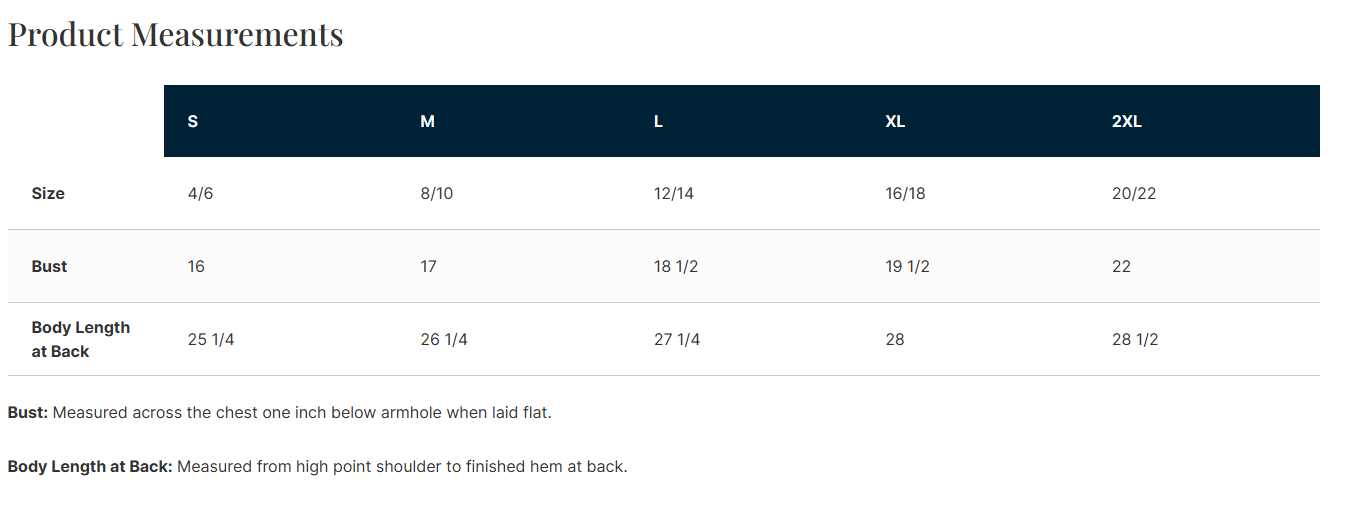Select the 2XL column header

point(1126,121)
